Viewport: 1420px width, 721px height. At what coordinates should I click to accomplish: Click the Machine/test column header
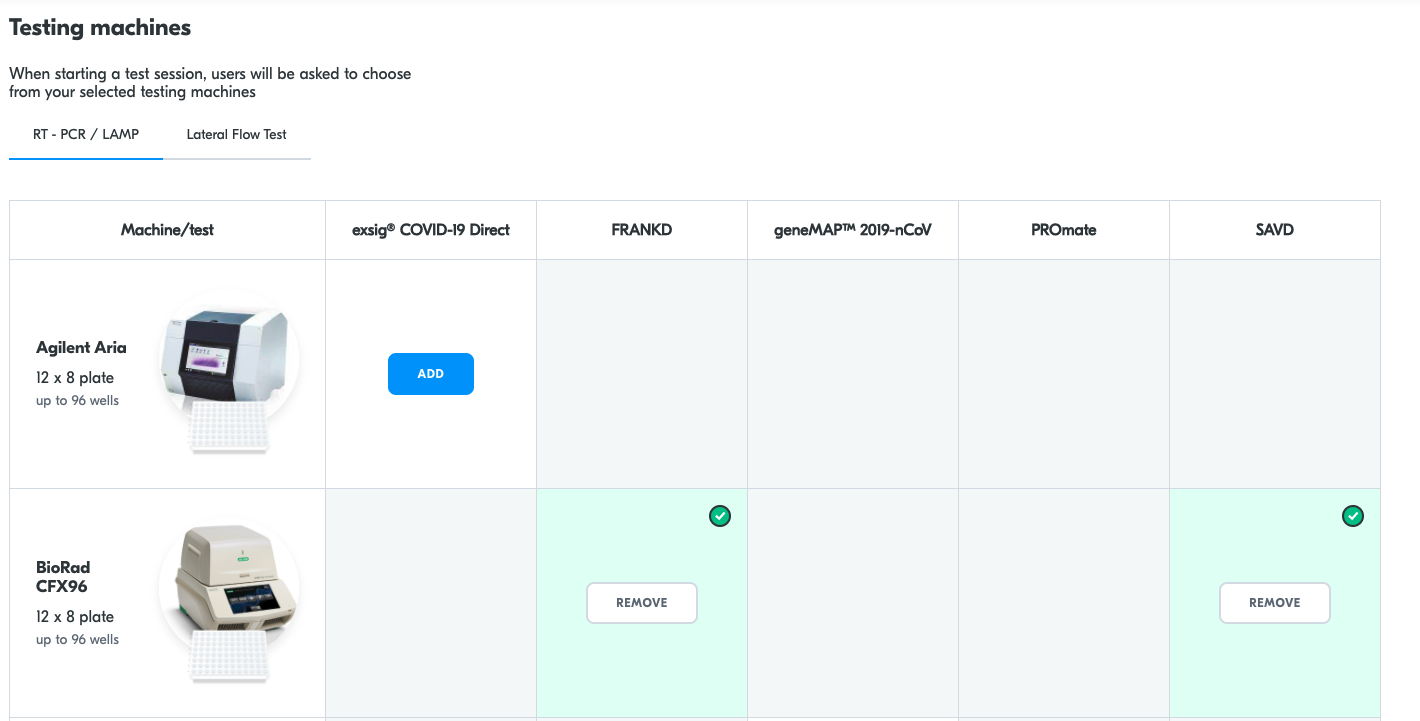[x=167, y=230]
